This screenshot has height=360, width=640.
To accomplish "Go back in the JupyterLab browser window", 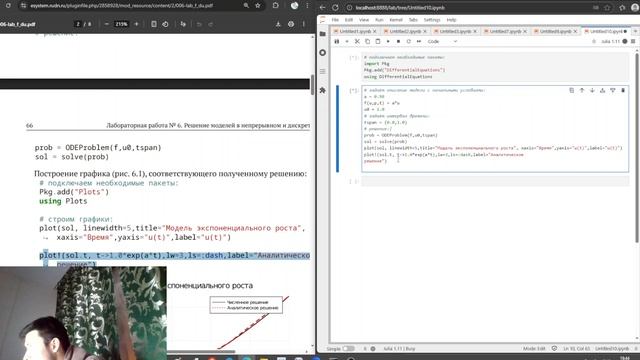I will tap(322, 7).
